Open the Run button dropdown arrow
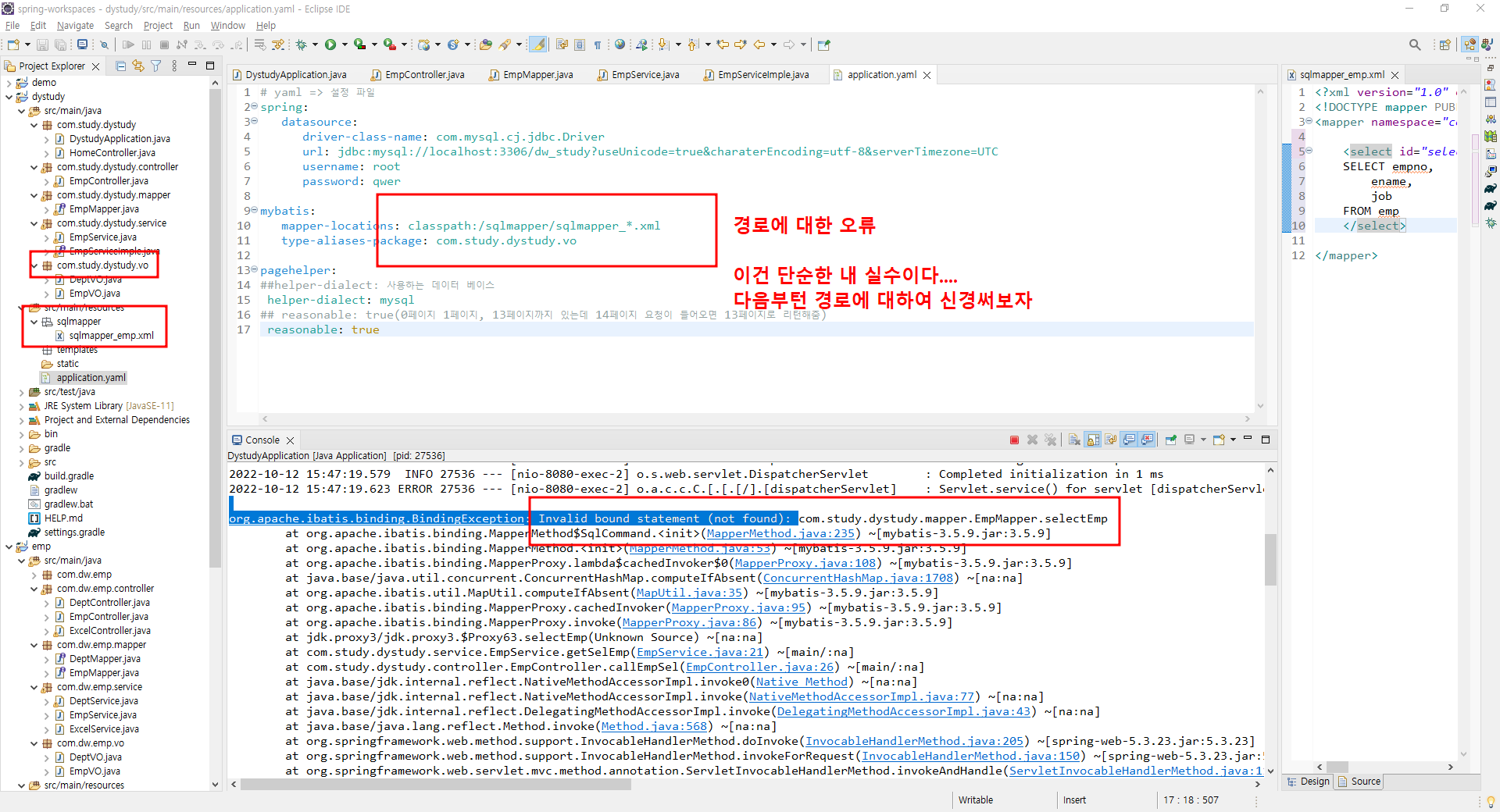Viewport: 1500px width, 812px height. point(345,45)
